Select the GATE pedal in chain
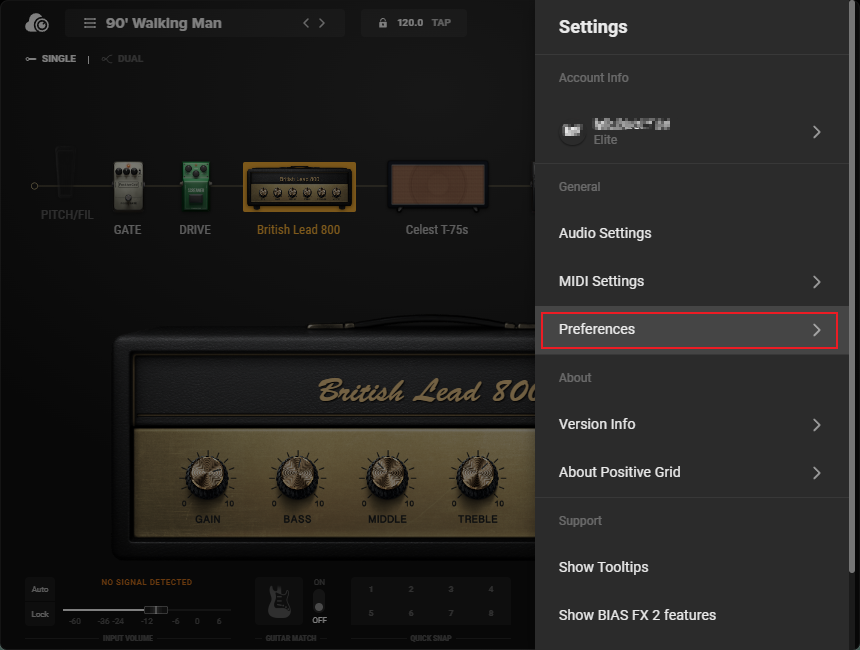Screen dimensions: 860x650 tap(128, 186)
